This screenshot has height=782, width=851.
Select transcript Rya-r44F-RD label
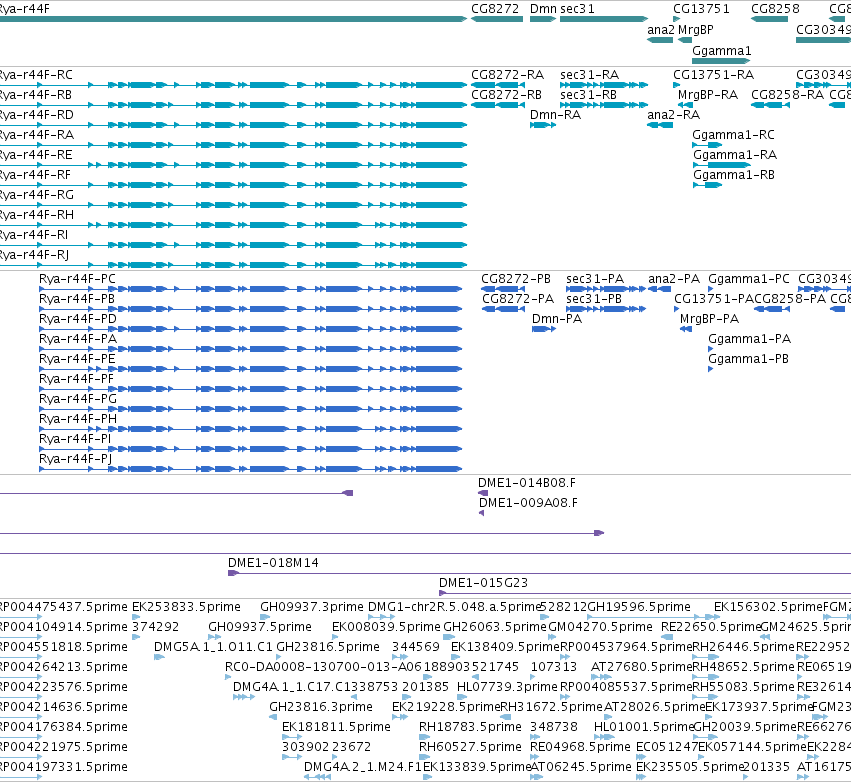coord(36,115)
